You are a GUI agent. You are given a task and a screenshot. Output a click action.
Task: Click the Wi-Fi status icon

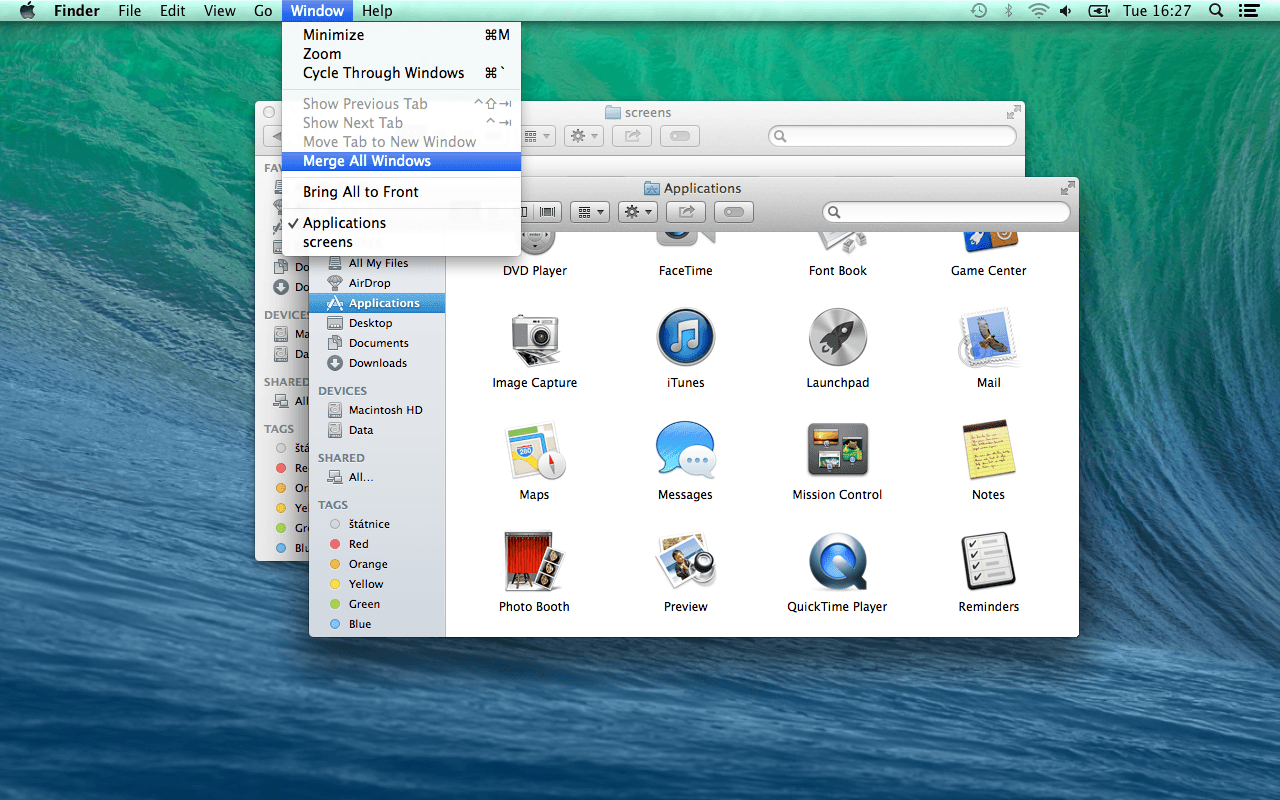pos(1039,11)
